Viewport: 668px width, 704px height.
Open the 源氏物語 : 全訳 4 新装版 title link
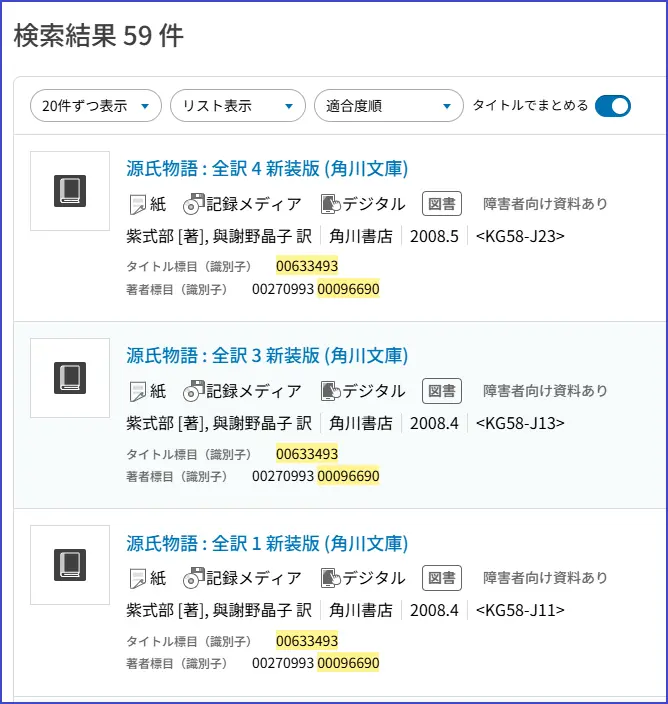(267, 168)
